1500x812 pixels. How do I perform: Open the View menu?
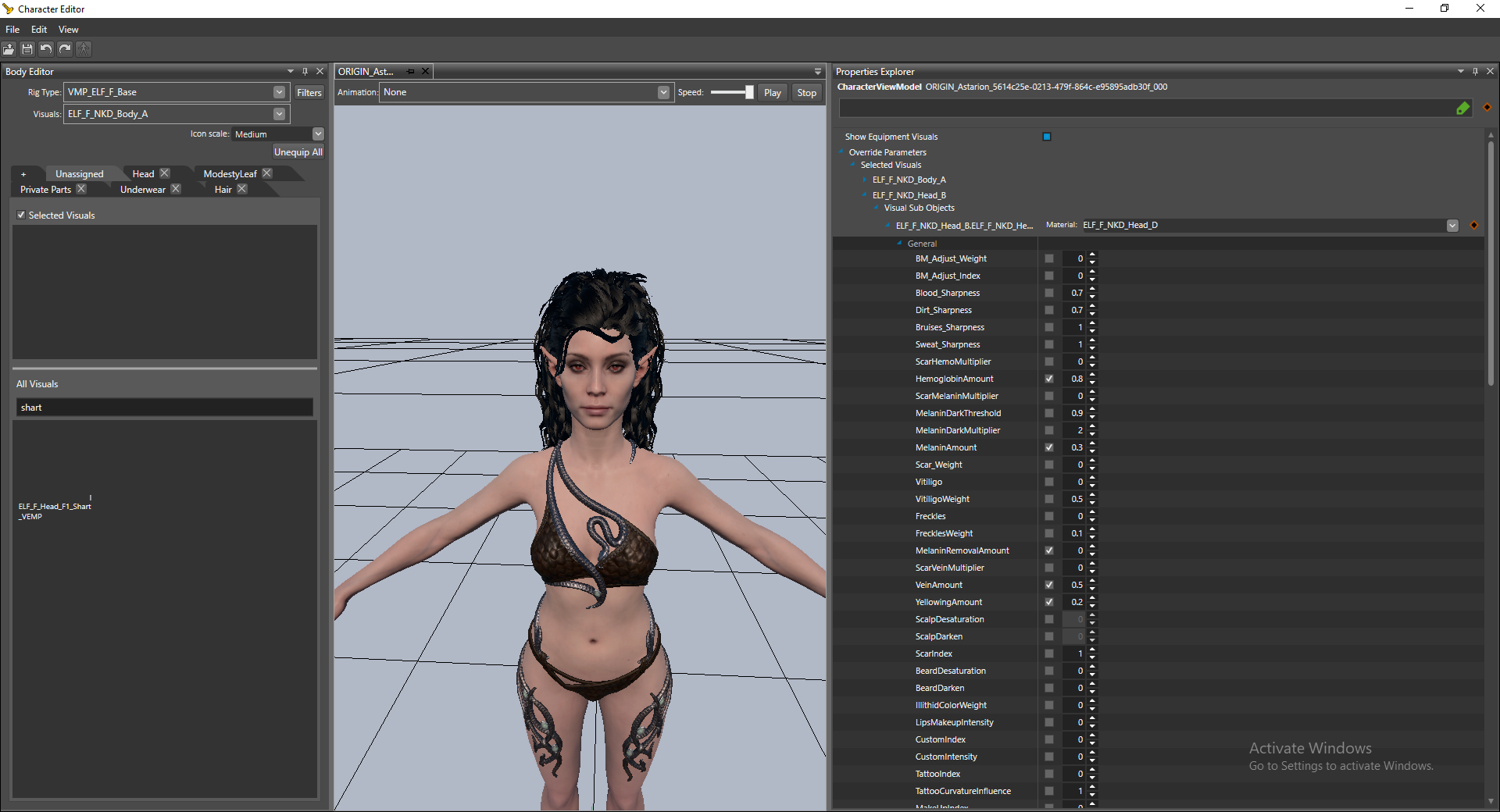68,29
